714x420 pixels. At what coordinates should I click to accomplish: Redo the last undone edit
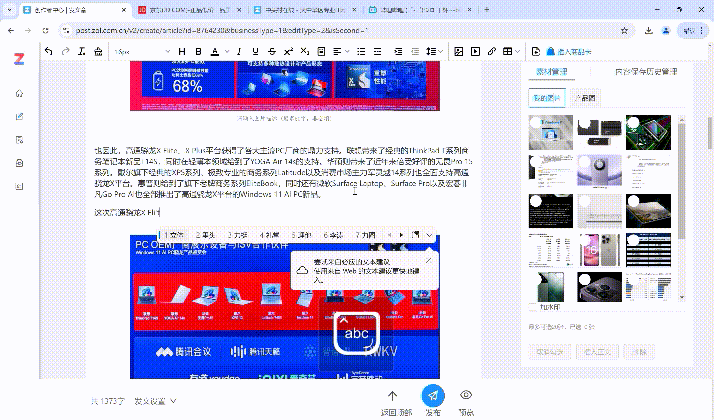click(65, 51)
